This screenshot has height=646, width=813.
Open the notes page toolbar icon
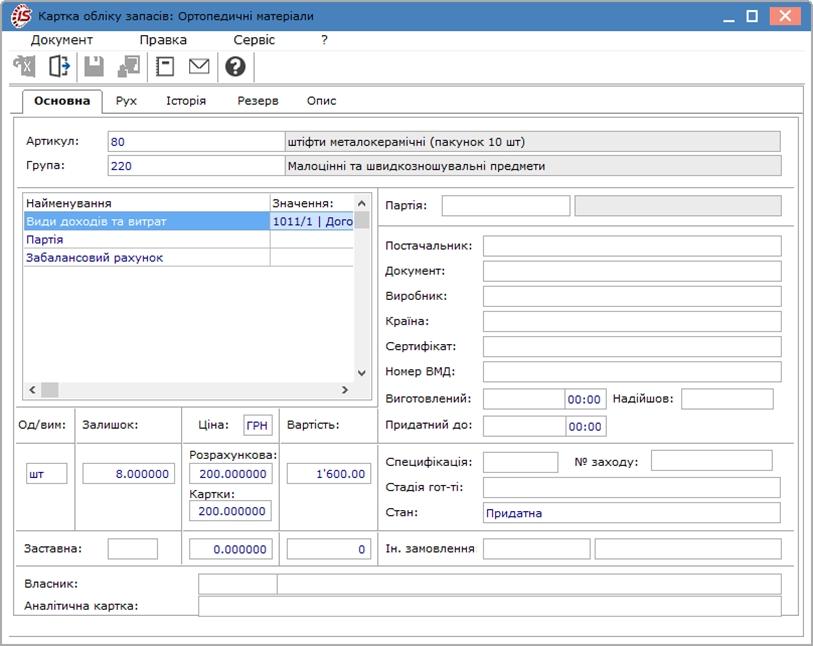click(165, 66)
